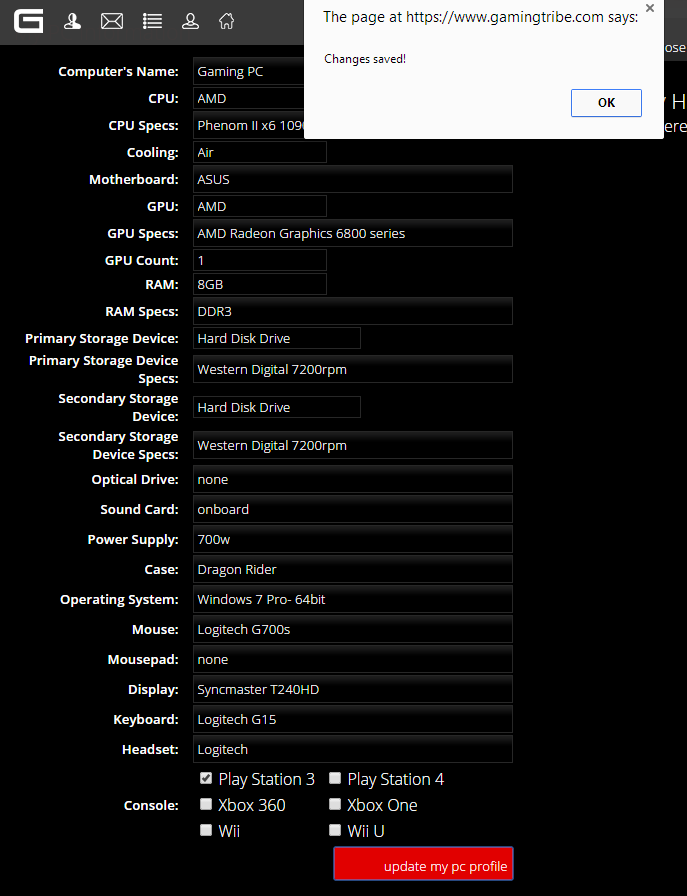Edit the Sound Card onboard field

(x=353, y=509)
